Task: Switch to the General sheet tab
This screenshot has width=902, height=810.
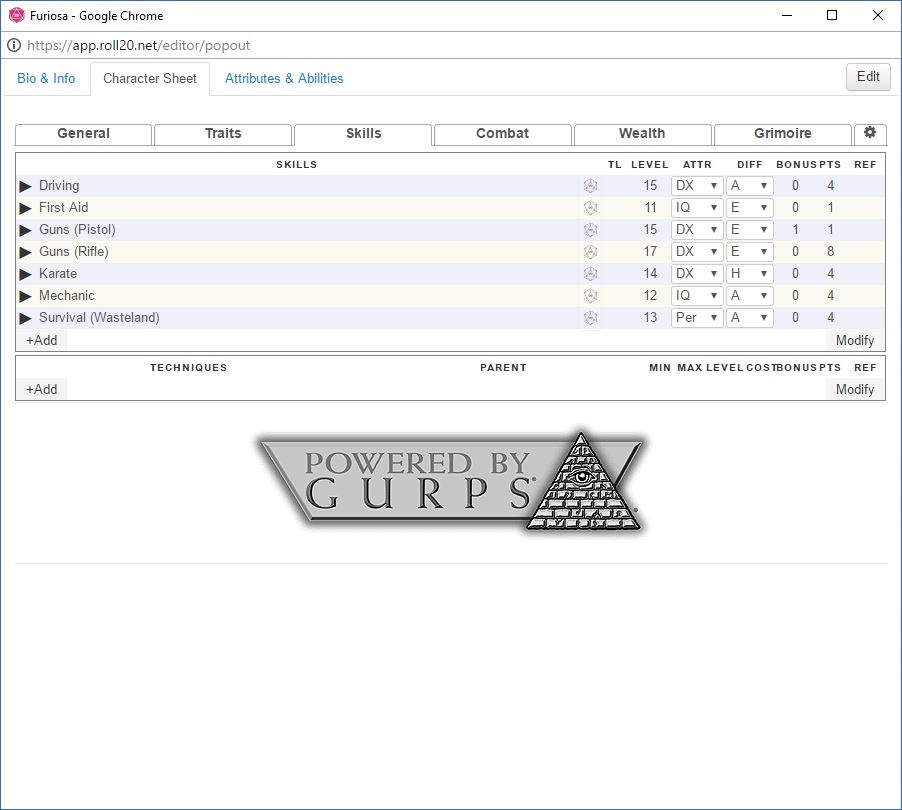Action: pos(83,133)
